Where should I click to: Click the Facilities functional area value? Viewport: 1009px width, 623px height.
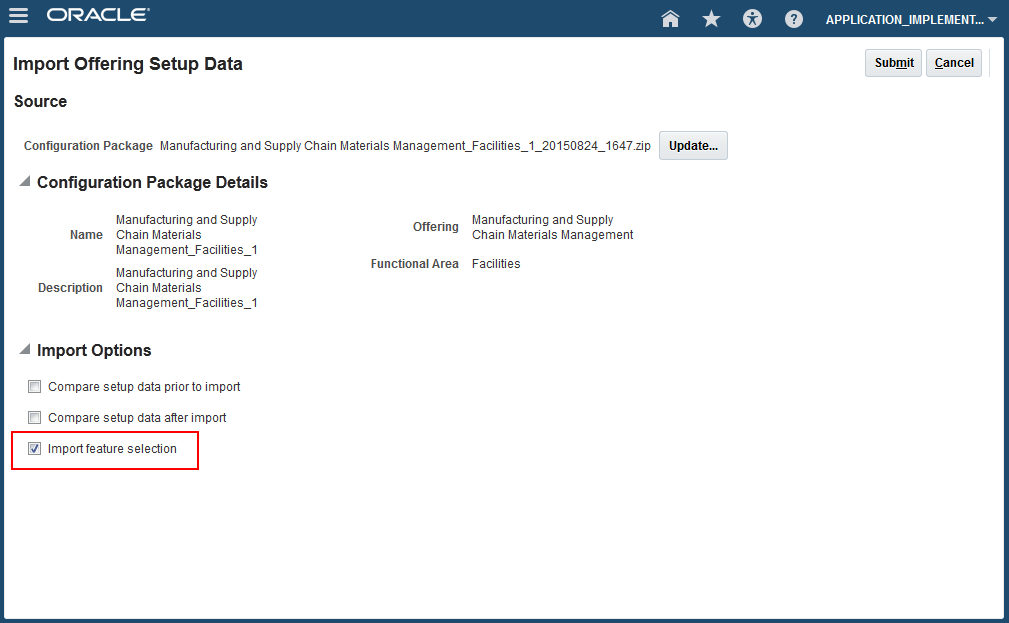[495, 264]
